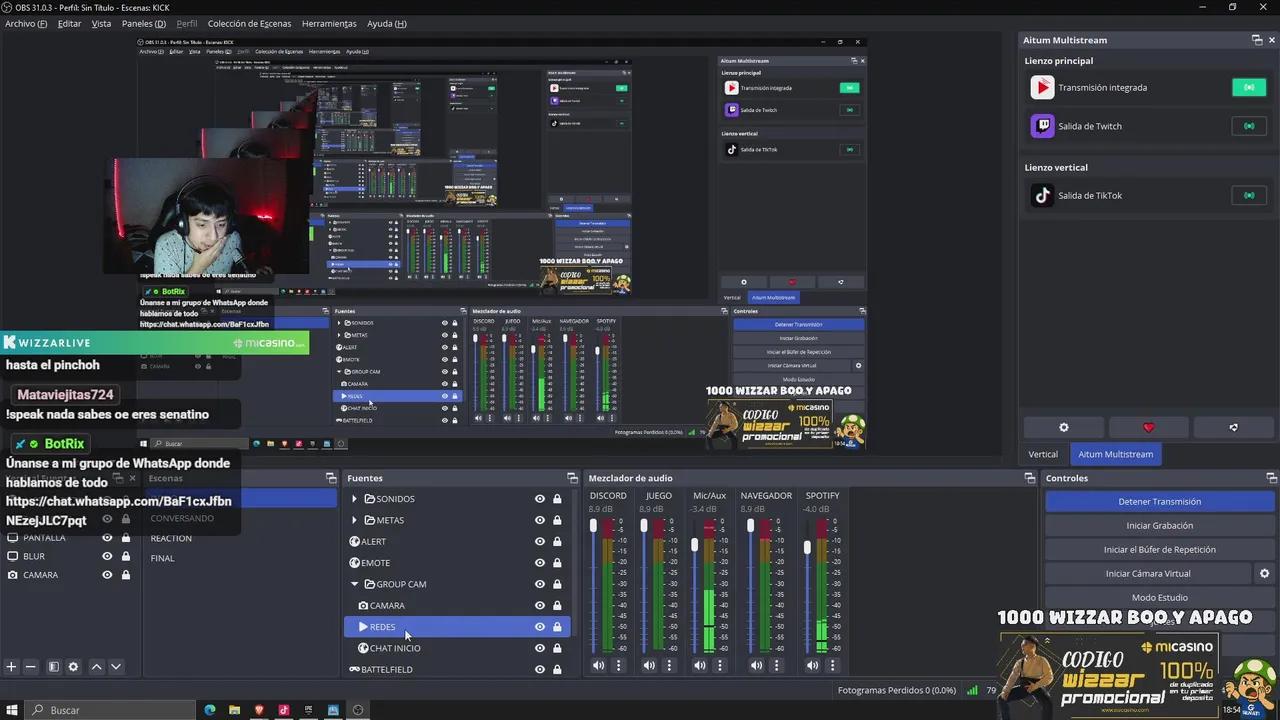1280x720 pixels.
Task: Expand the METAS folder
Action: click(354, 520)
